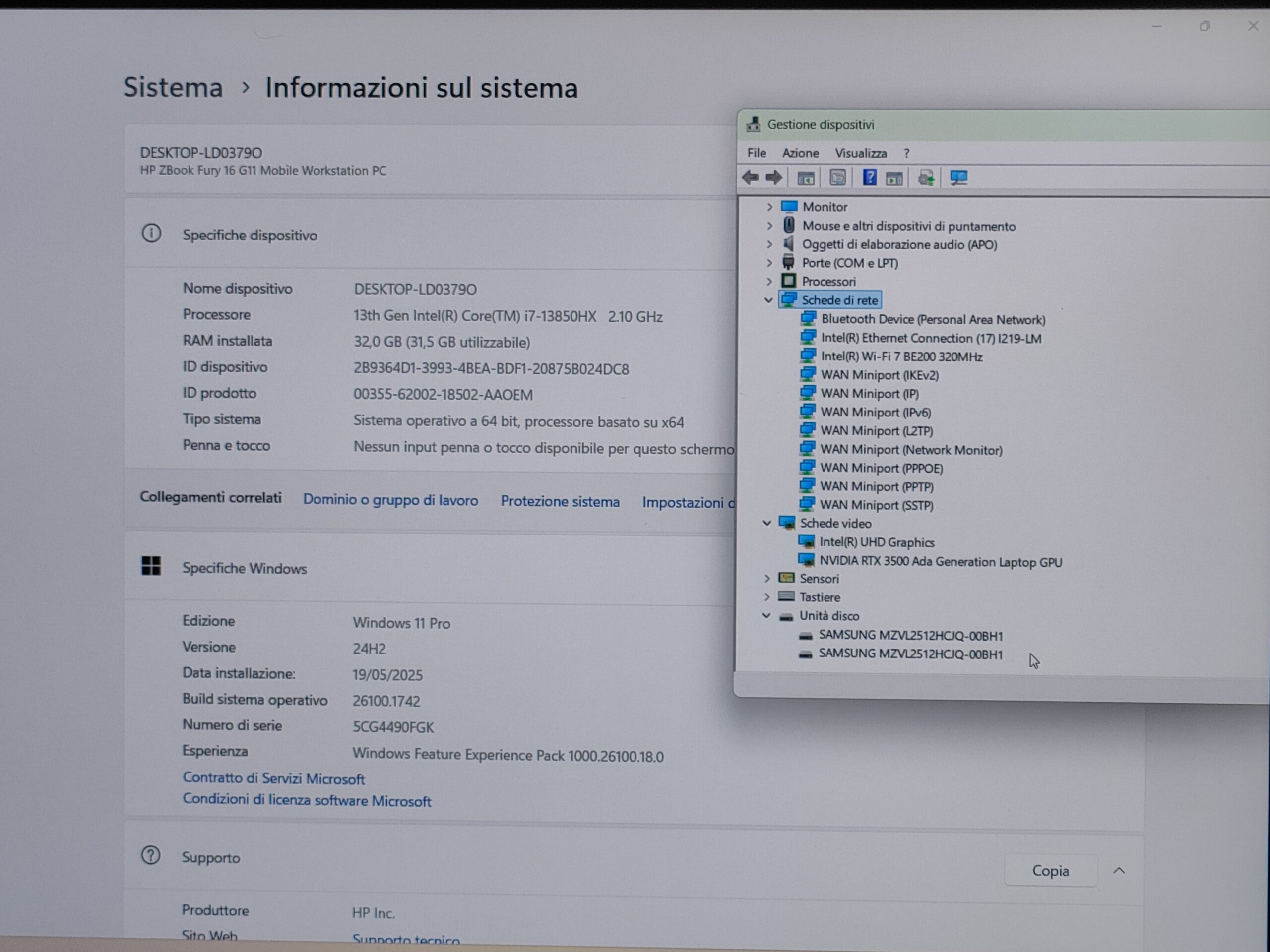This screenshot has height=952, width=1270.
Task: Open Protezione sistema link
Action: [x=560, y=502]
